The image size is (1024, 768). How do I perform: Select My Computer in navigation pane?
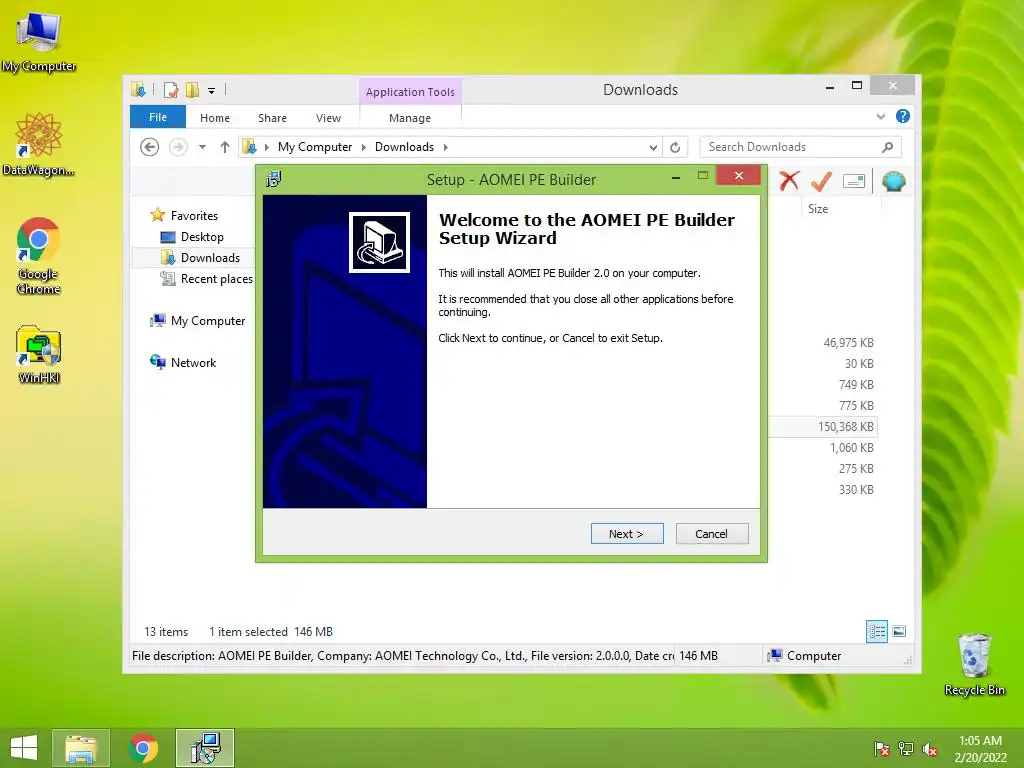pyautogui.click(x=208, y=321)
